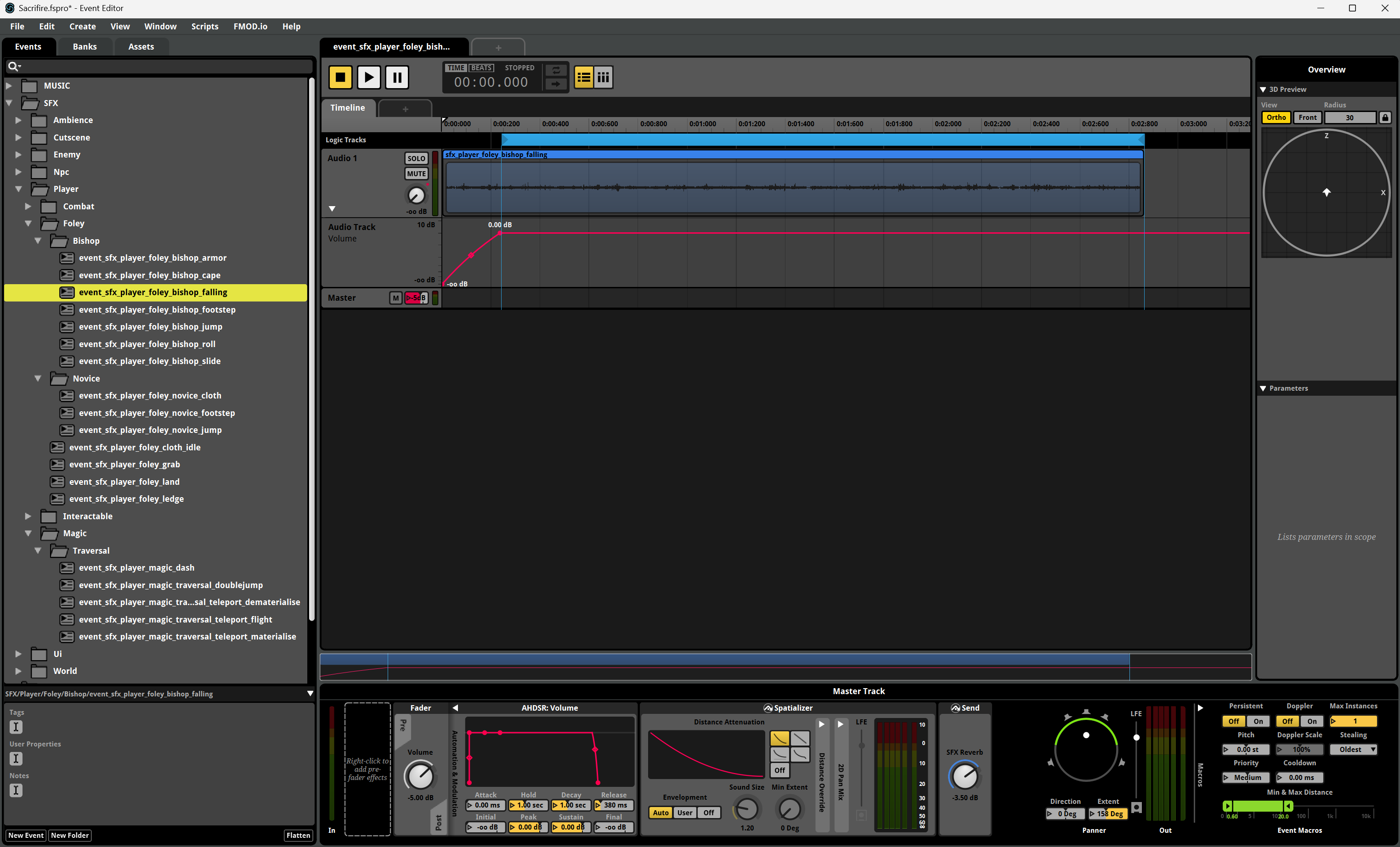
Task: Expand the MUSIC folder
Action: click(x=9, y=86)
